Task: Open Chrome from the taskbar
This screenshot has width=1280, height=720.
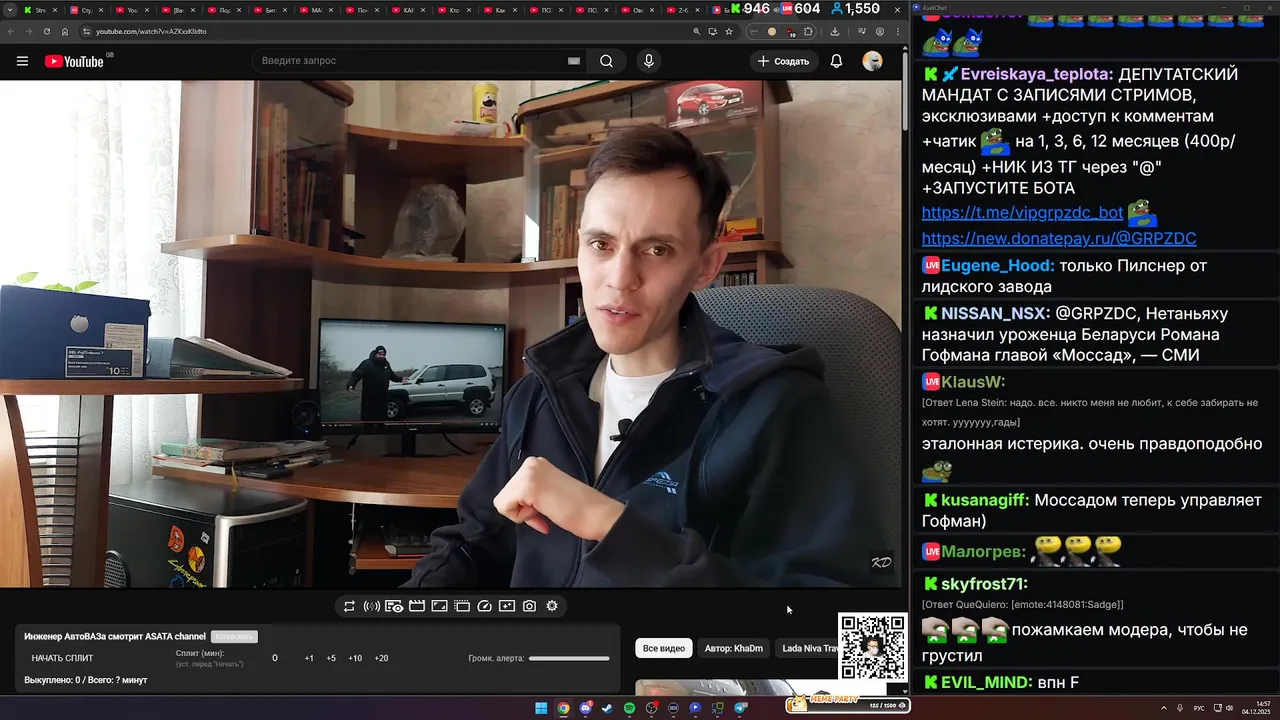Action: 563,708
